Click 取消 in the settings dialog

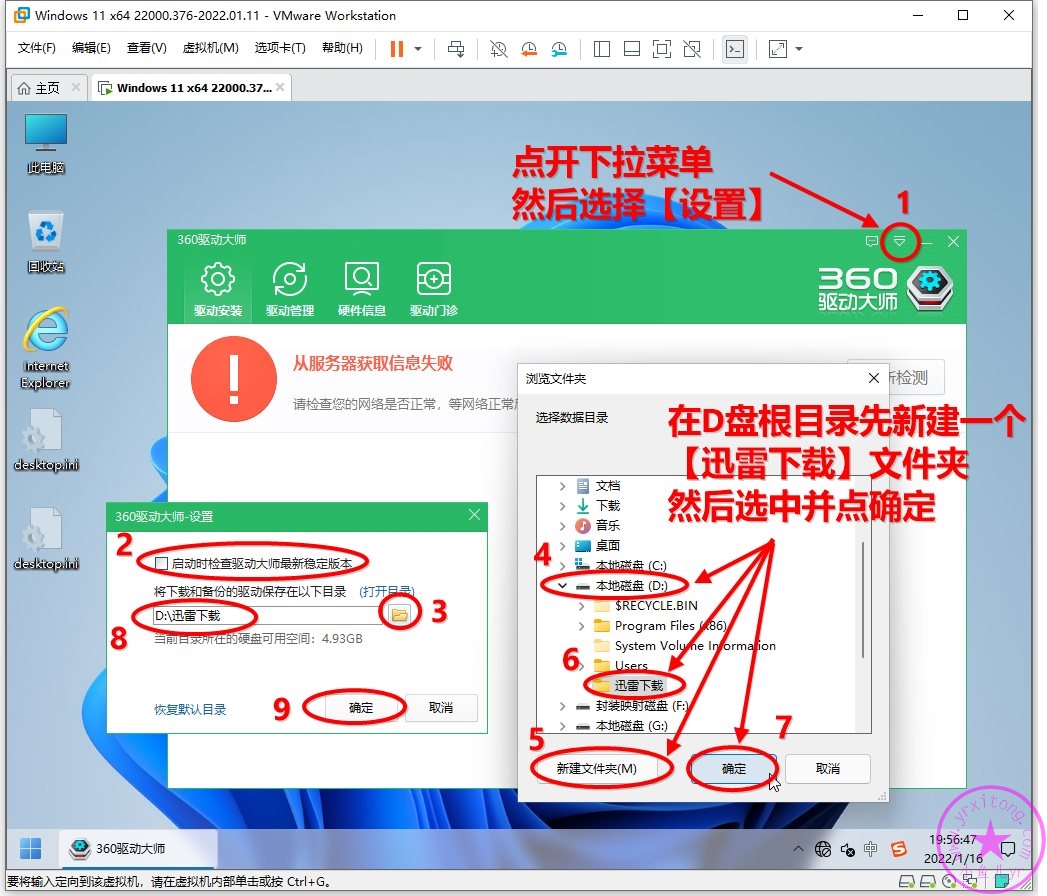click(x=441, y=708)
